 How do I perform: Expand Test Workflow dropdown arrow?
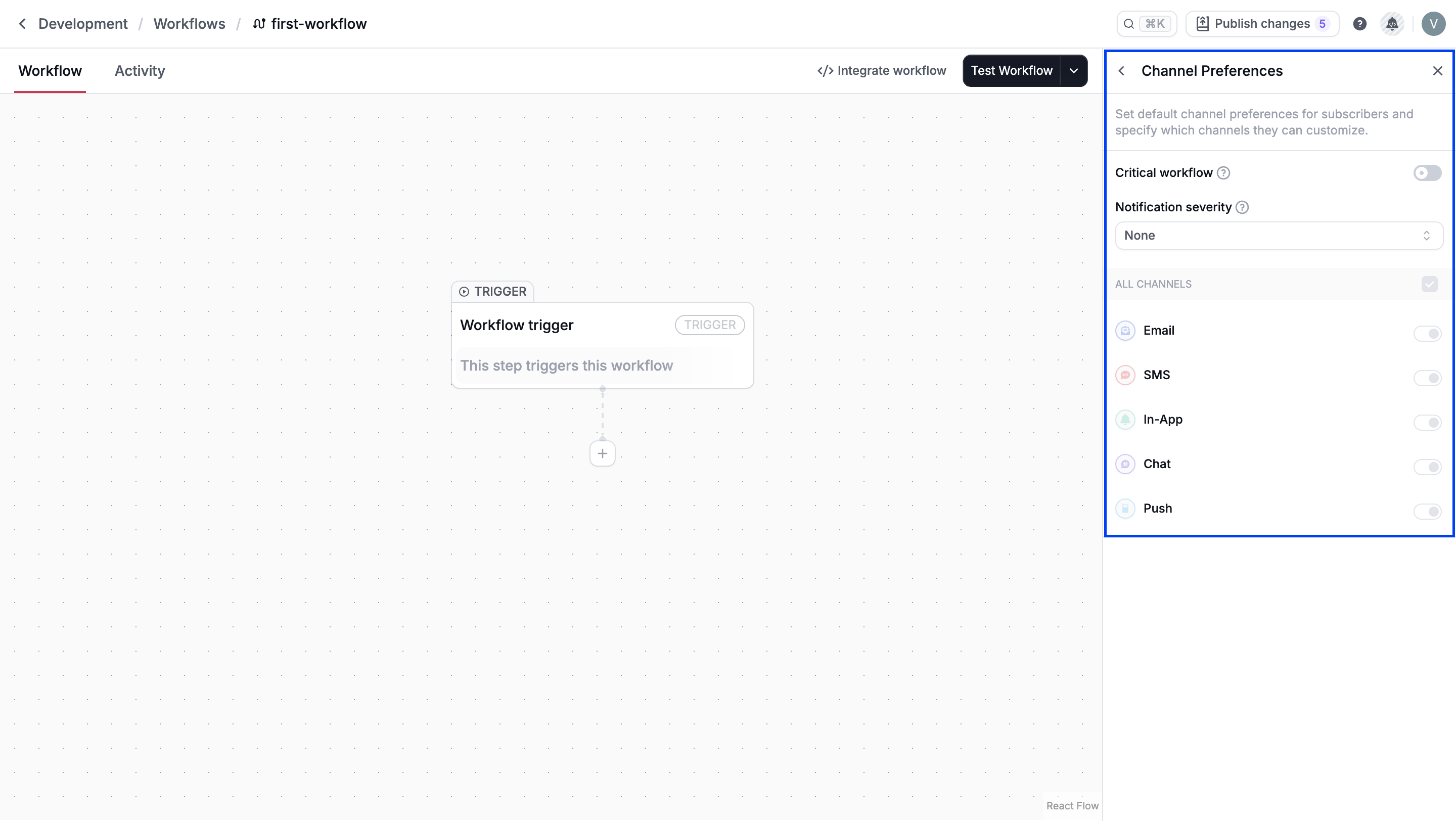coord(1073,71)
